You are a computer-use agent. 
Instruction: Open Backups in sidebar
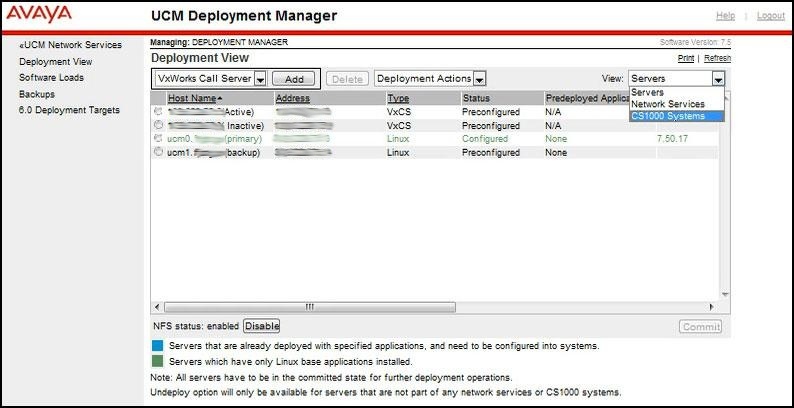point(37,94)
